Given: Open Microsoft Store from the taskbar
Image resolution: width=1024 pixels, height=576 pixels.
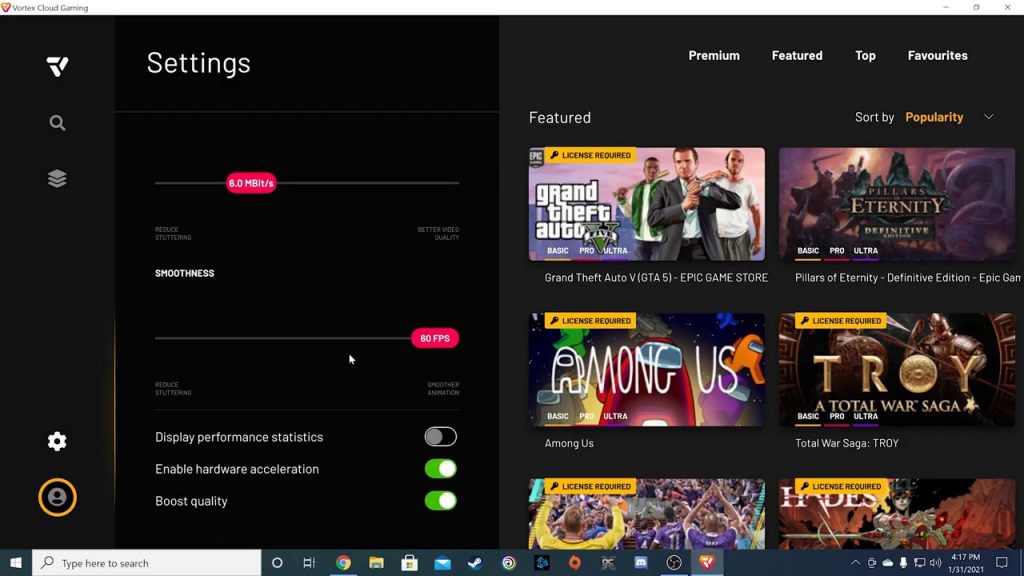Looking at the screenshot, I should tap(409, 563).
